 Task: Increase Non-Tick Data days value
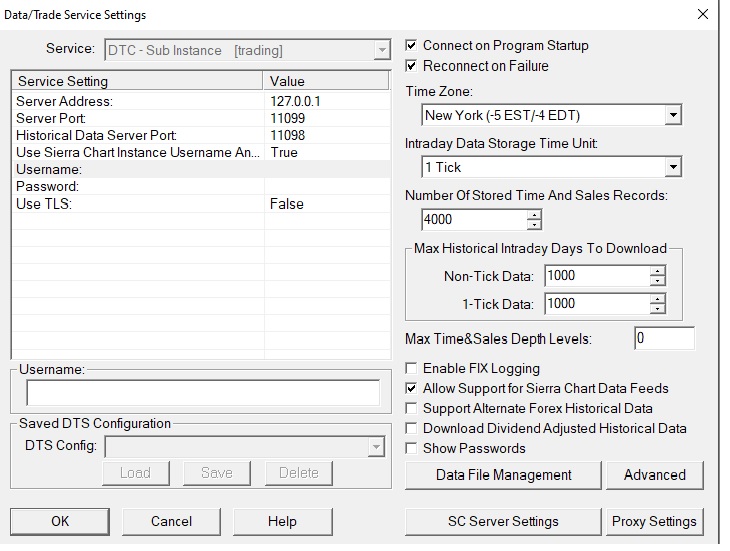(657, 271)
